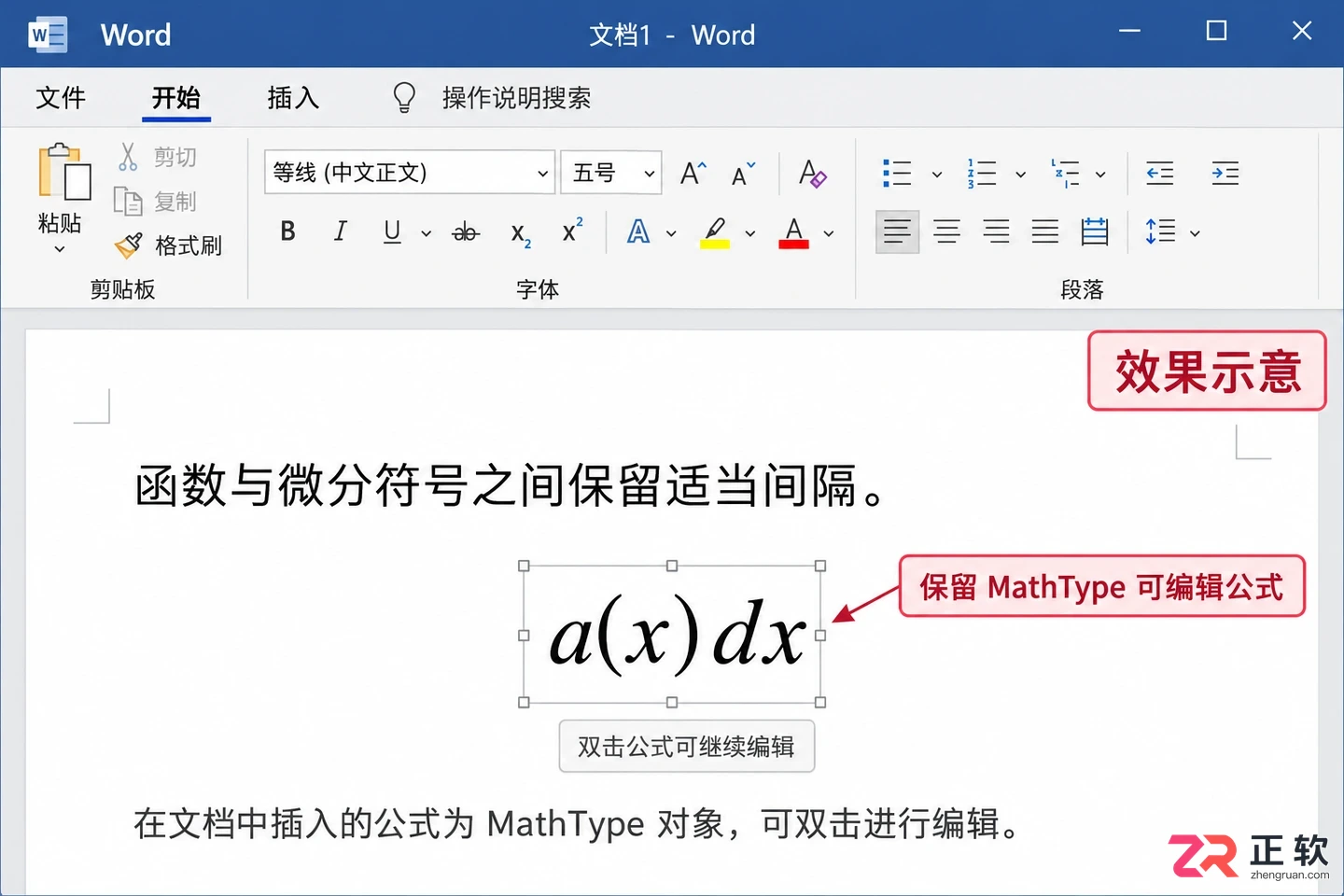1344x896 pixels.
Task: Toggle left text alignment
Action: click(897, 231)
